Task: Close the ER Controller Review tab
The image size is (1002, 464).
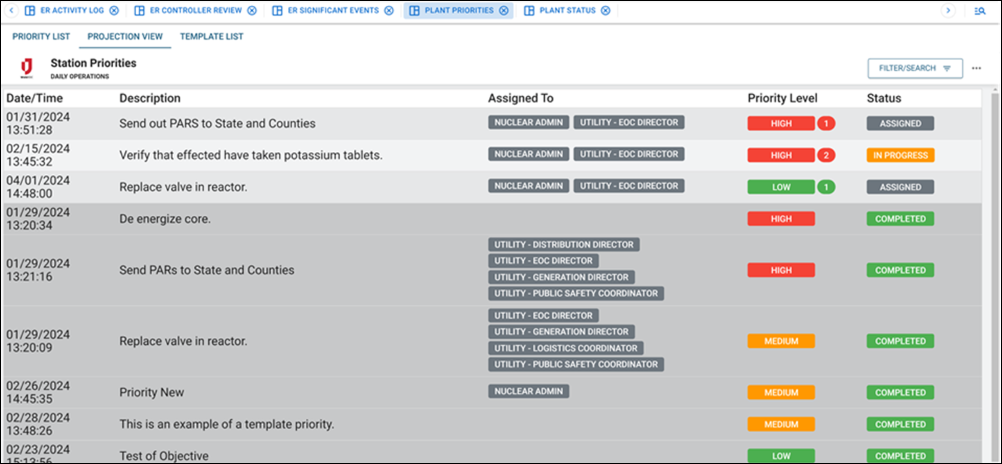Action: coord(251,11)
